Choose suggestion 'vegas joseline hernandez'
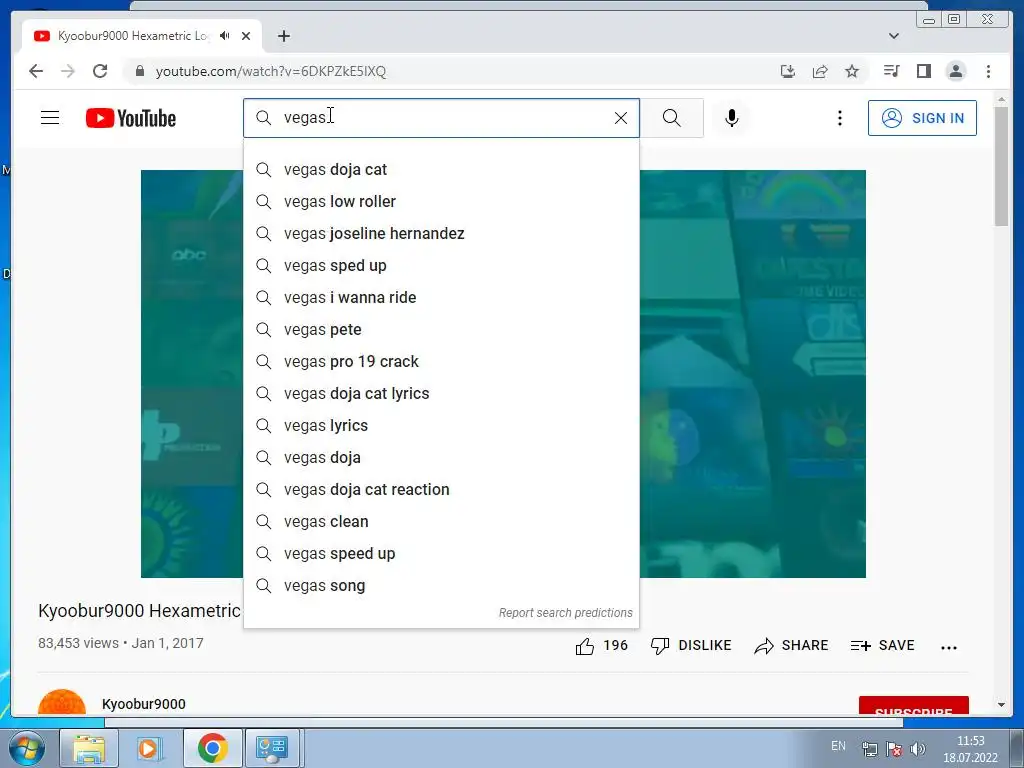 pyautogui.click(x=441, y=233)
